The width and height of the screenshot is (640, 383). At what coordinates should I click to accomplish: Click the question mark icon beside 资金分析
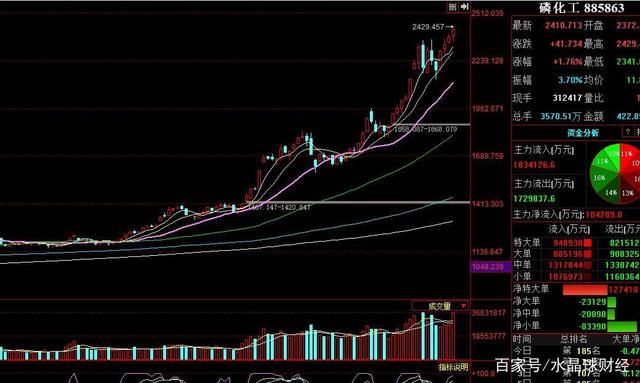pyautogui.click(x=628, y=132)
